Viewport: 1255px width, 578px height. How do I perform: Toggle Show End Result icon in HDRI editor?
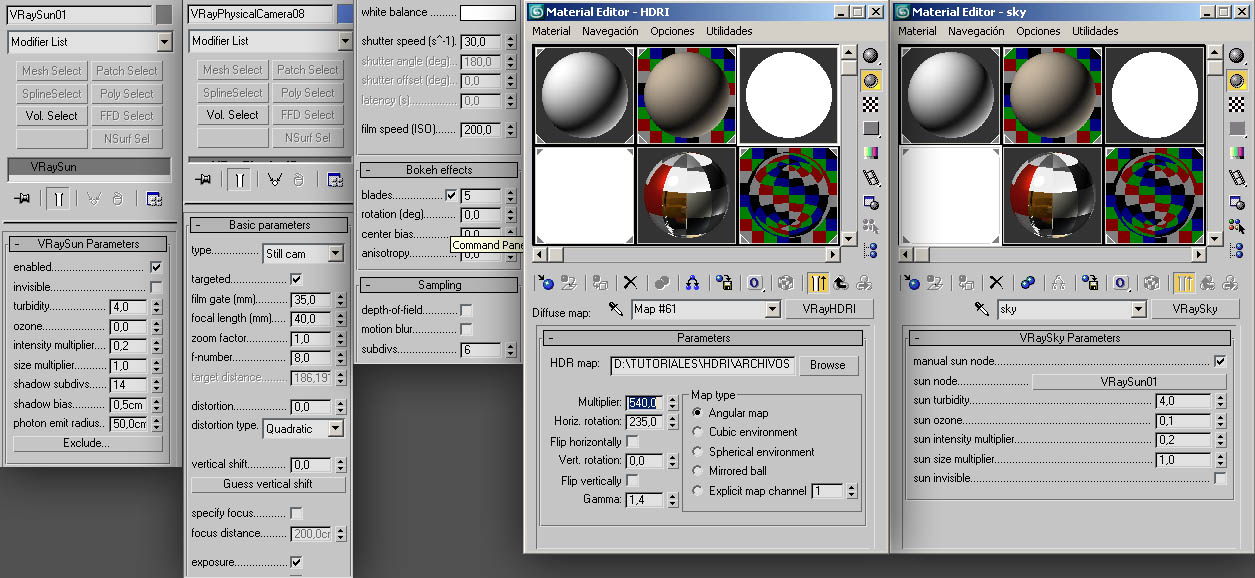[818, 283]
